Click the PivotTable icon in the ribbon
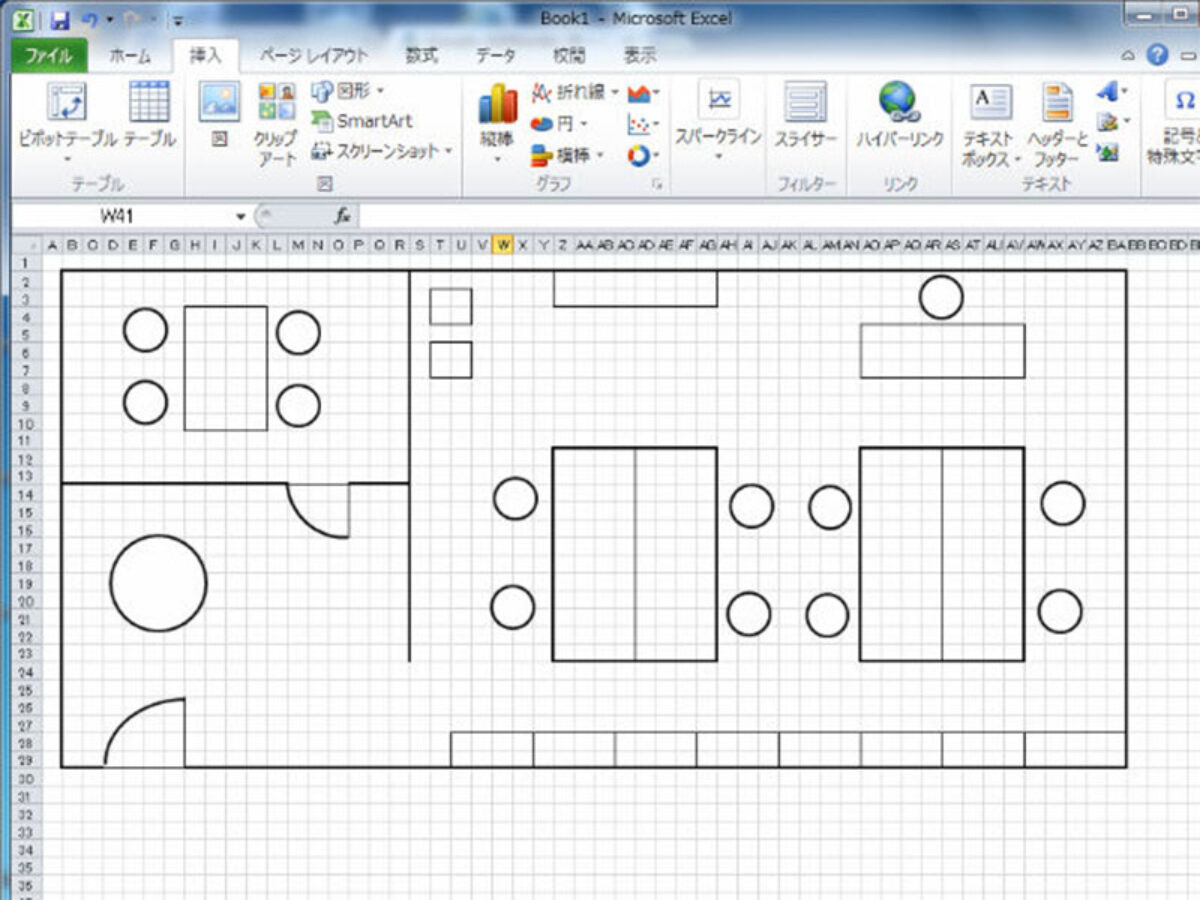The image size is (1200, 900). pos(66,103)
